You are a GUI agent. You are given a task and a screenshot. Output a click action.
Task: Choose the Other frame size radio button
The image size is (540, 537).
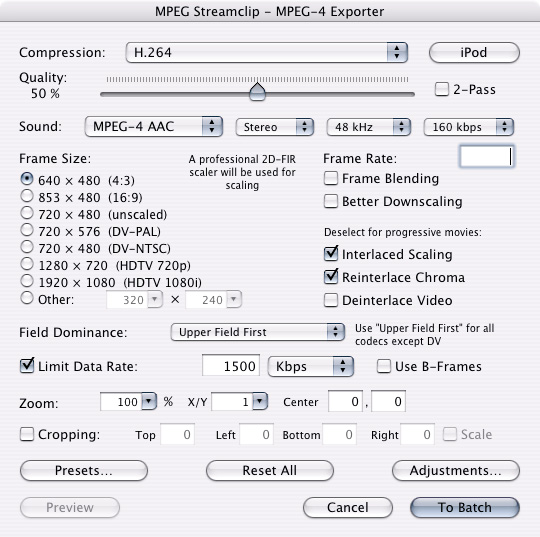click(27, 298)
